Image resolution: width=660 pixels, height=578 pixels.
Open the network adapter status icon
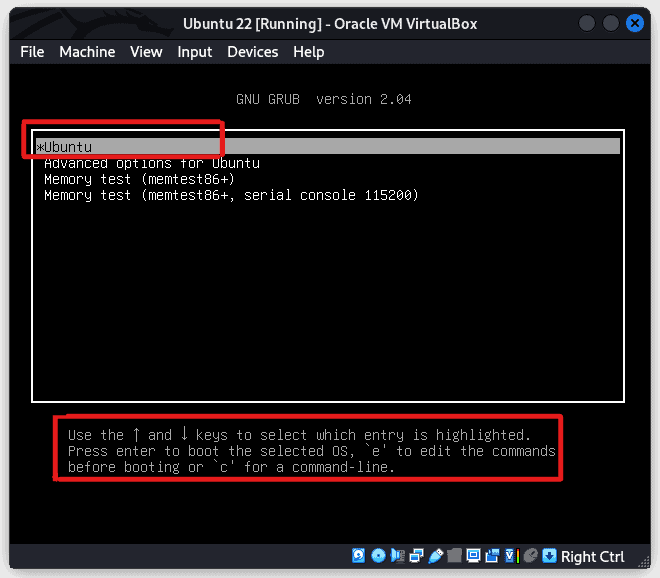click(416, 556)
